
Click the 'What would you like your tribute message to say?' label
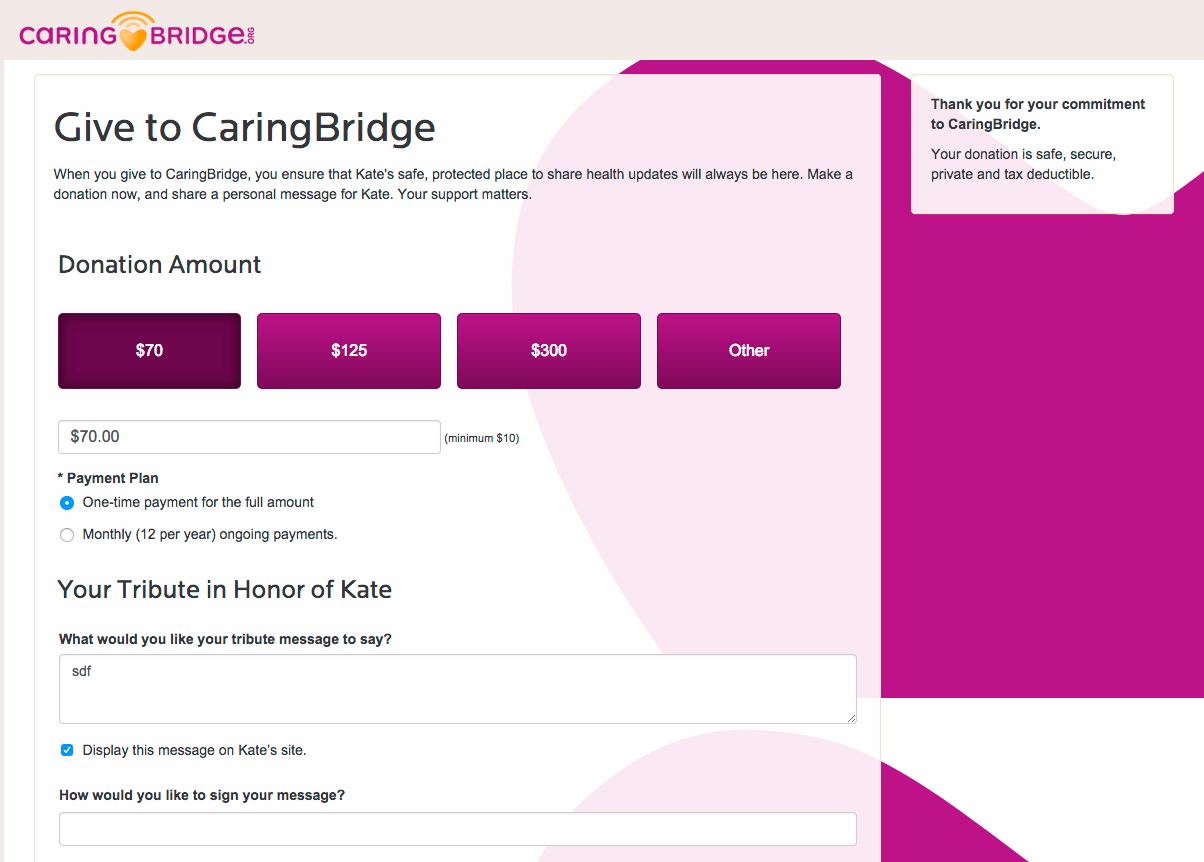[225, 639]
